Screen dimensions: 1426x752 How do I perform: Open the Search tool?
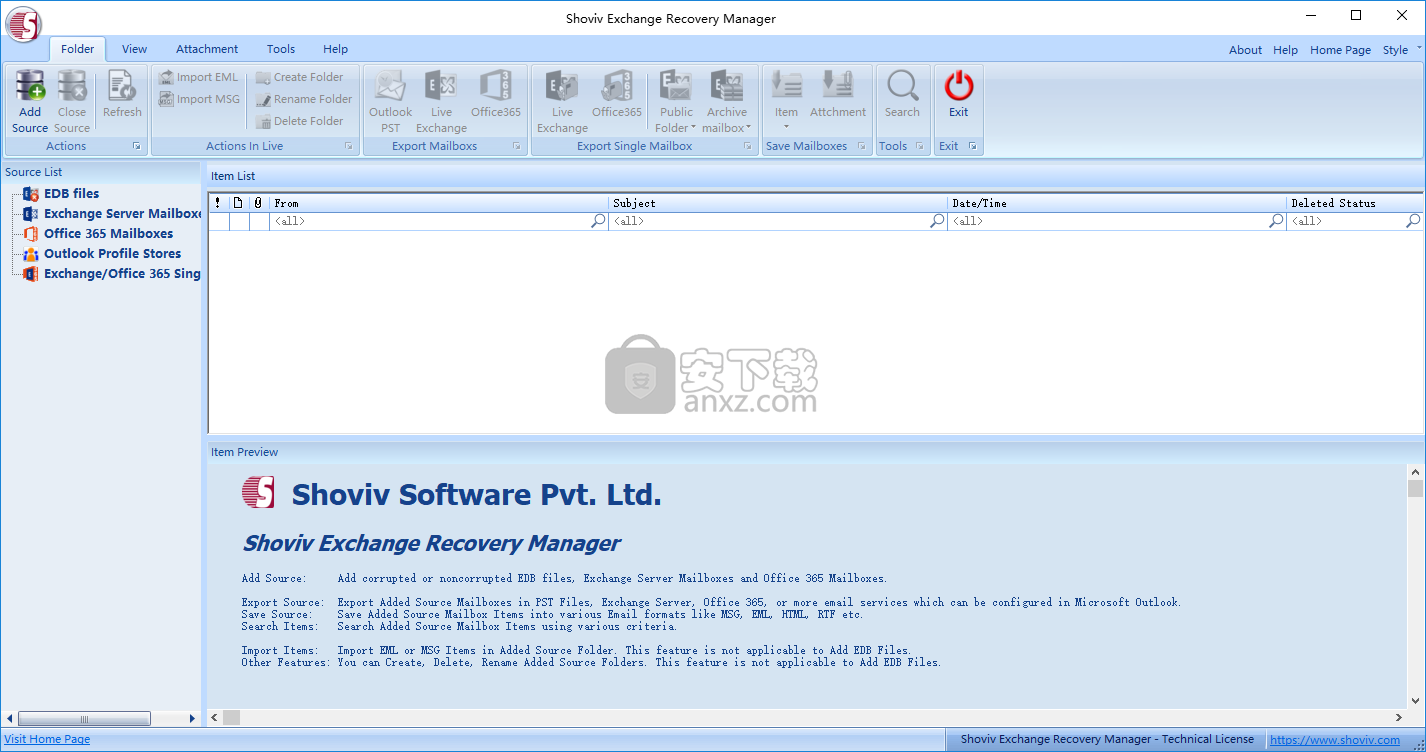click(x=902, y=95)
